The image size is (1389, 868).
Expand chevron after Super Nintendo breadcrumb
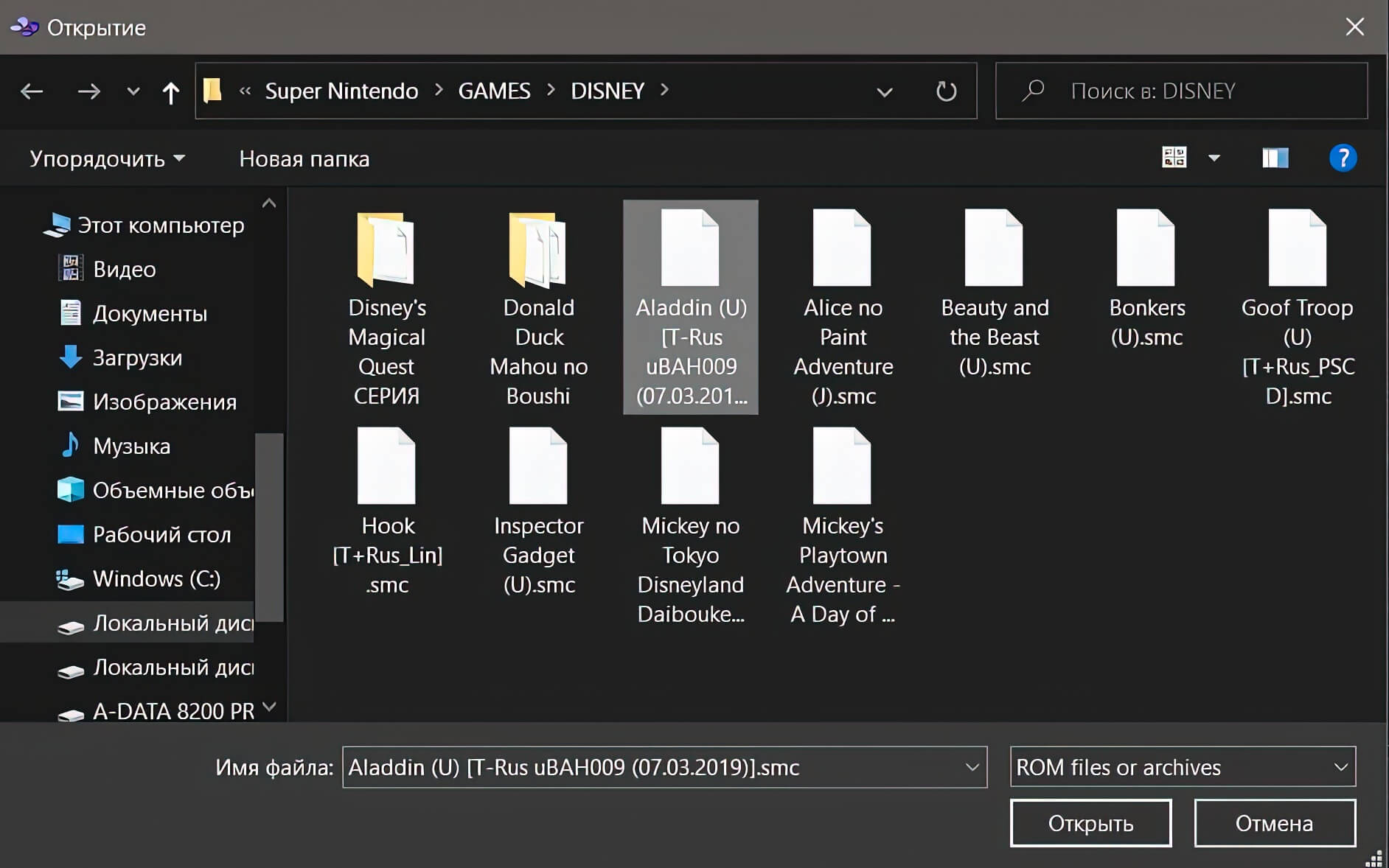[x=439, y=90]
